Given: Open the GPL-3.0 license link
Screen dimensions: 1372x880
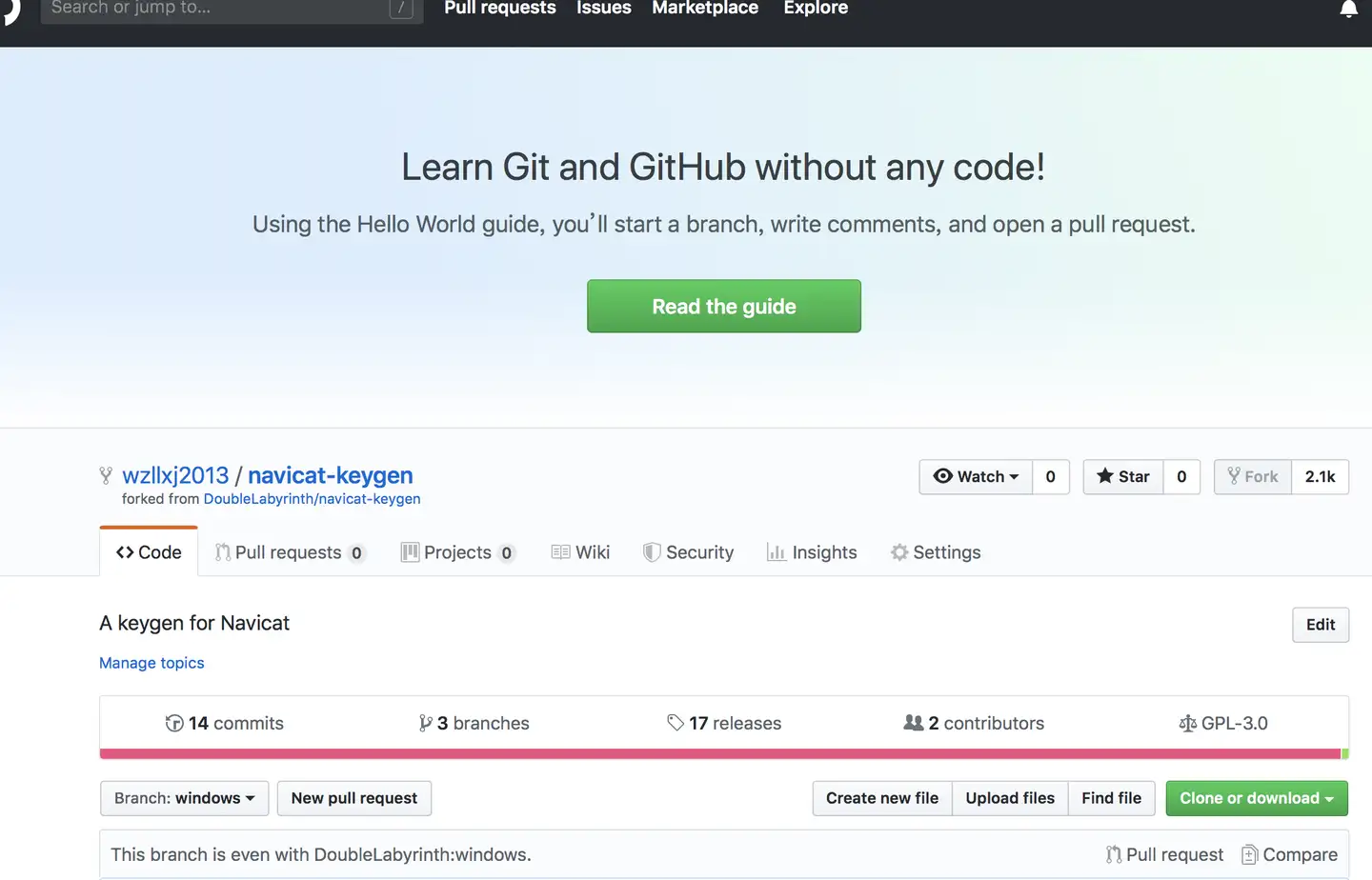Looking at the screenshot, I should tap(1223, 723).
